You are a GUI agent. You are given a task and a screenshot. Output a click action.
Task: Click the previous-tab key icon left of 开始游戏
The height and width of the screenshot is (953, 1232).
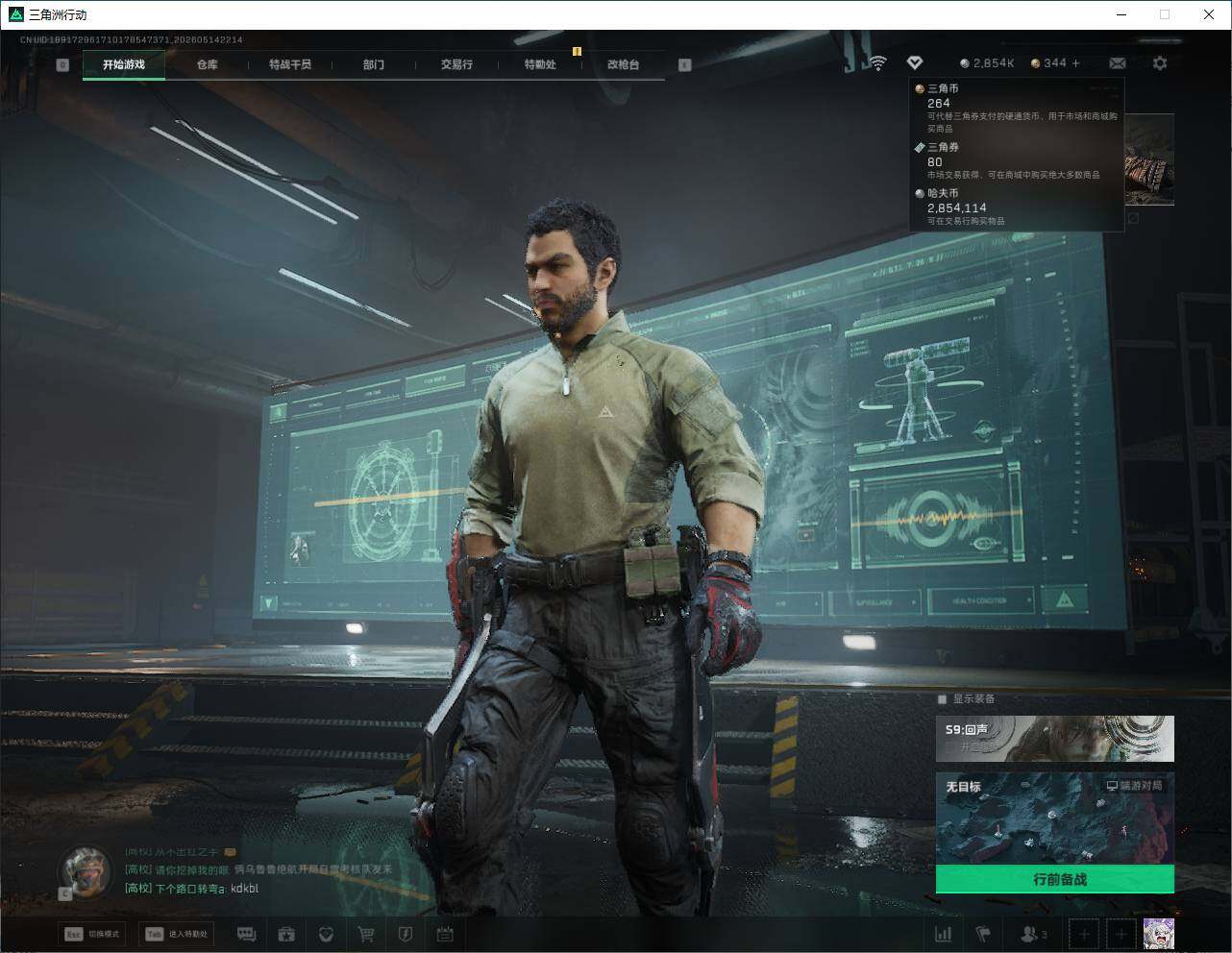point(62,64)
